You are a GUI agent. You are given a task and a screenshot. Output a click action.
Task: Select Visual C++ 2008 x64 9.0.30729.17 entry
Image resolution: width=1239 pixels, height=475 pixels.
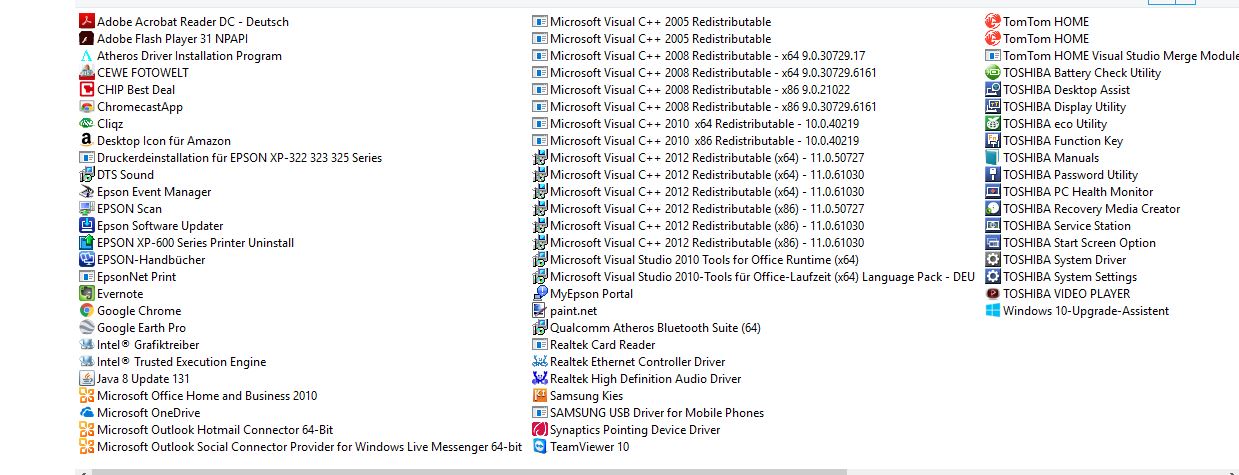[699, 55]
